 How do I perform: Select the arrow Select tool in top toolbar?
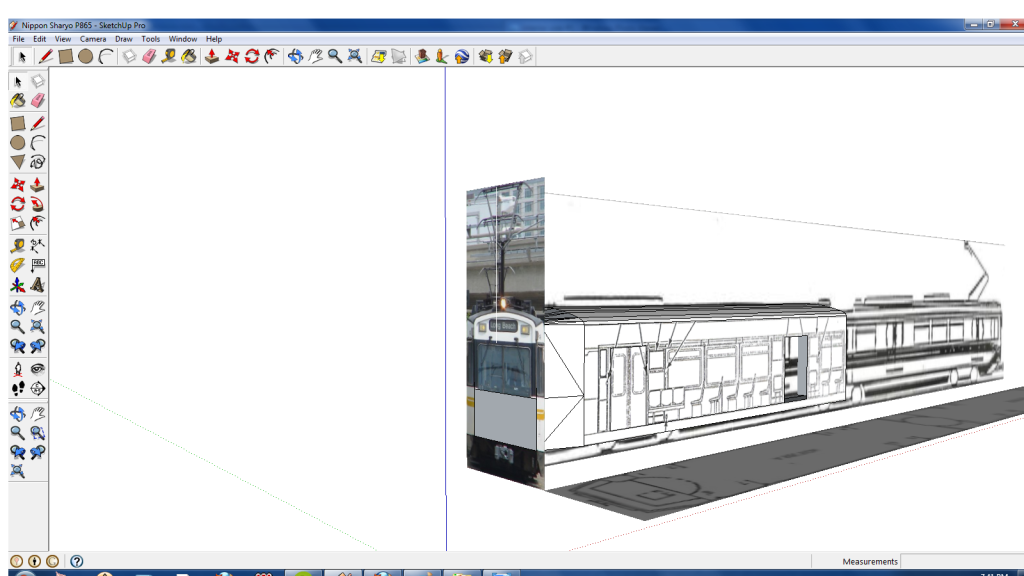tap(22, 57)
